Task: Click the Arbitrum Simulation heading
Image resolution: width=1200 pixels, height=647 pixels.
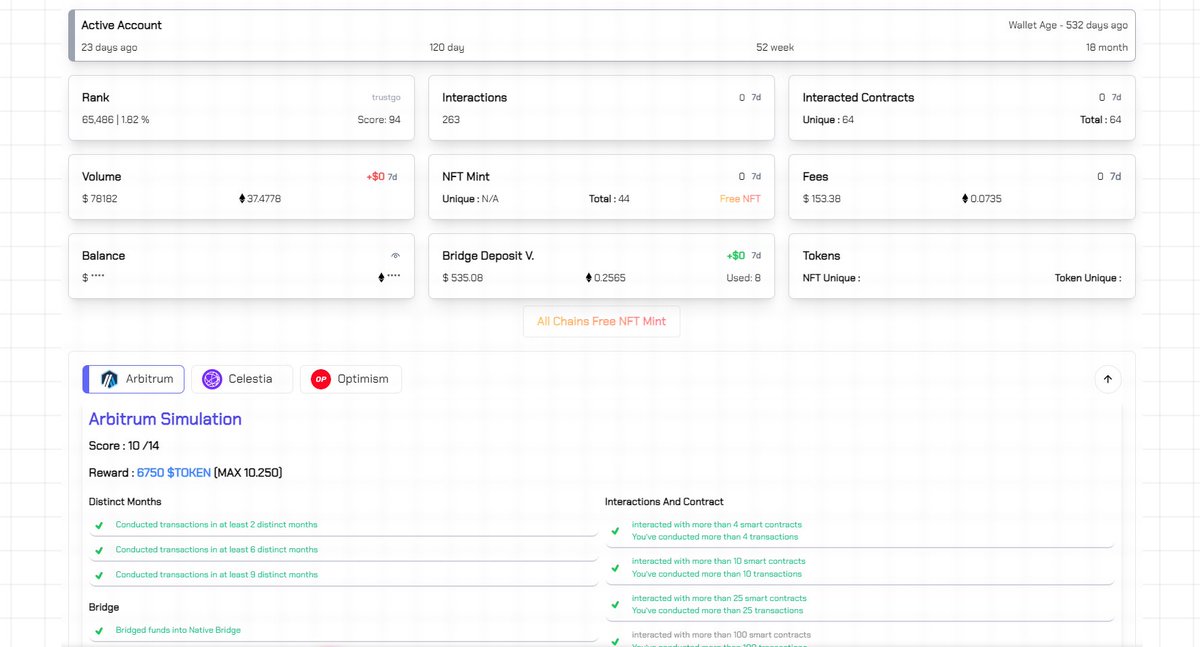Action: [165, 419]
